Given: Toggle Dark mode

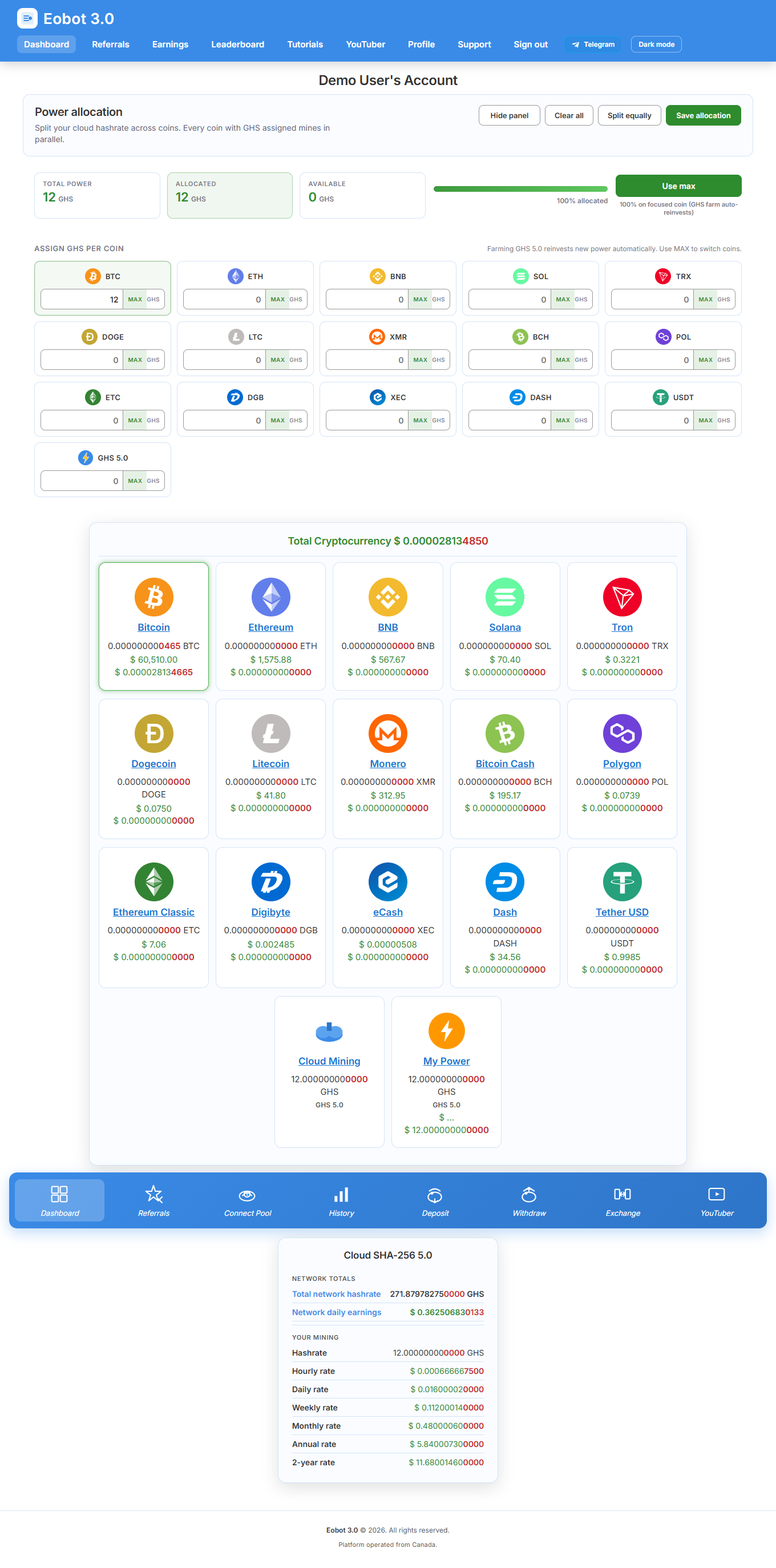Looking at the screenshot, I should pos(656,45).
